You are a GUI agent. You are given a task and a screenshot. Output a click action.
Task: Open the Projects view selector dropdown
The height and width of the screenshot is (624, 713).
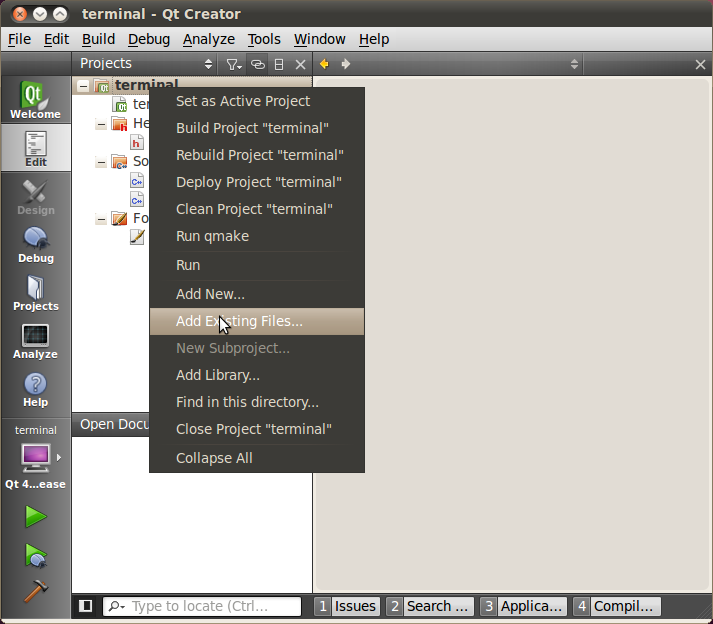click(x=146, y=64)
